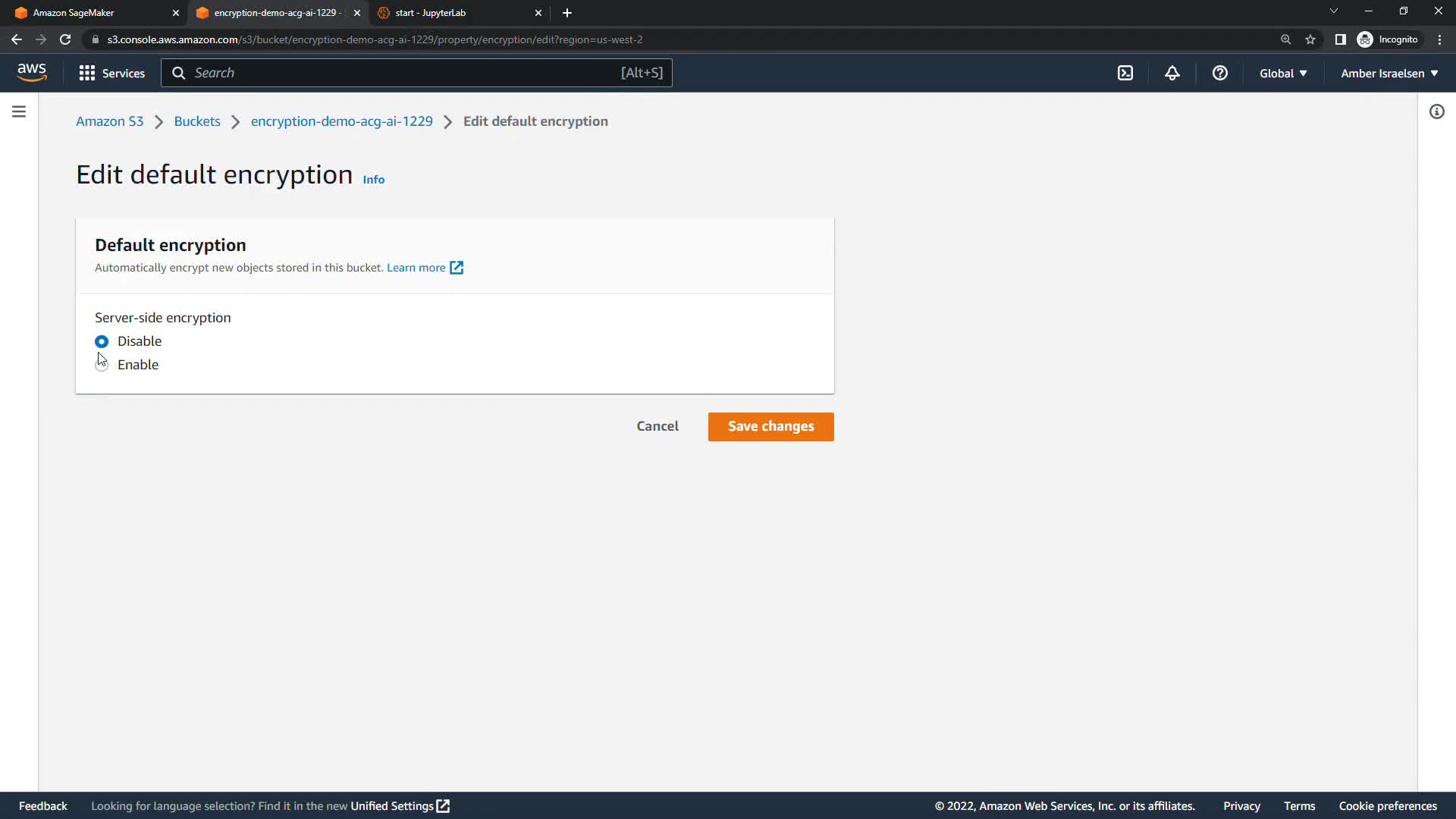The height and width of the screenshot is (819, 1456).
Task: Toggle the left hamburger navigation menu
Action: [19, 111]
